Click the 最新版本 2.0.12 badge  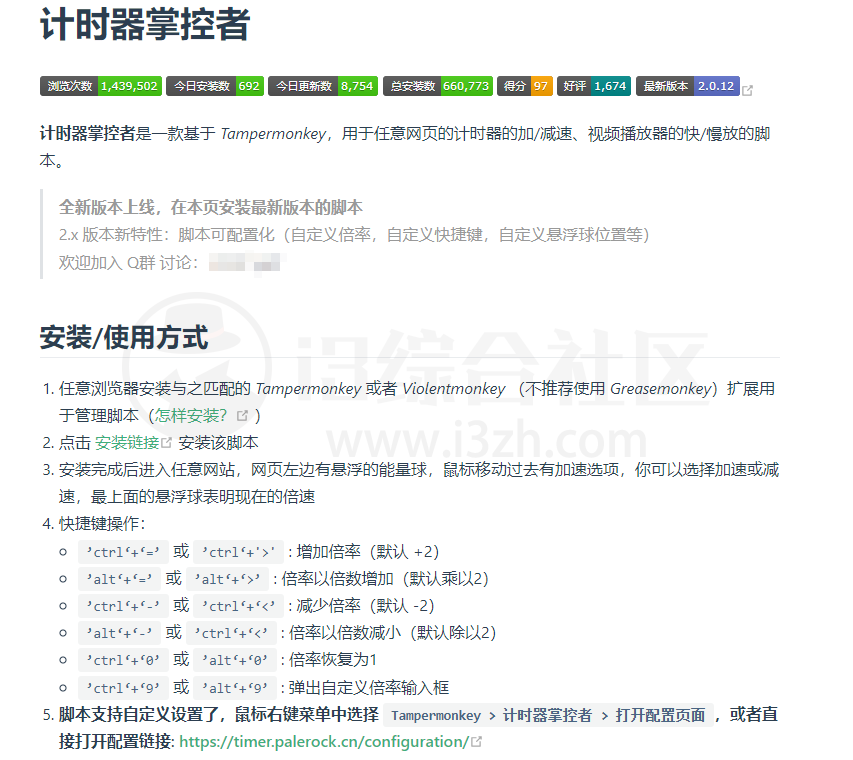688,86
